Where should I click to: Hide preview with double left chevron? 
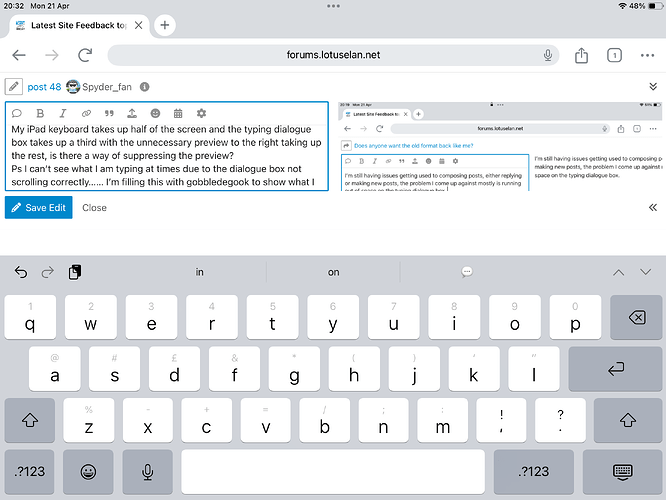(x=653, y=207)
